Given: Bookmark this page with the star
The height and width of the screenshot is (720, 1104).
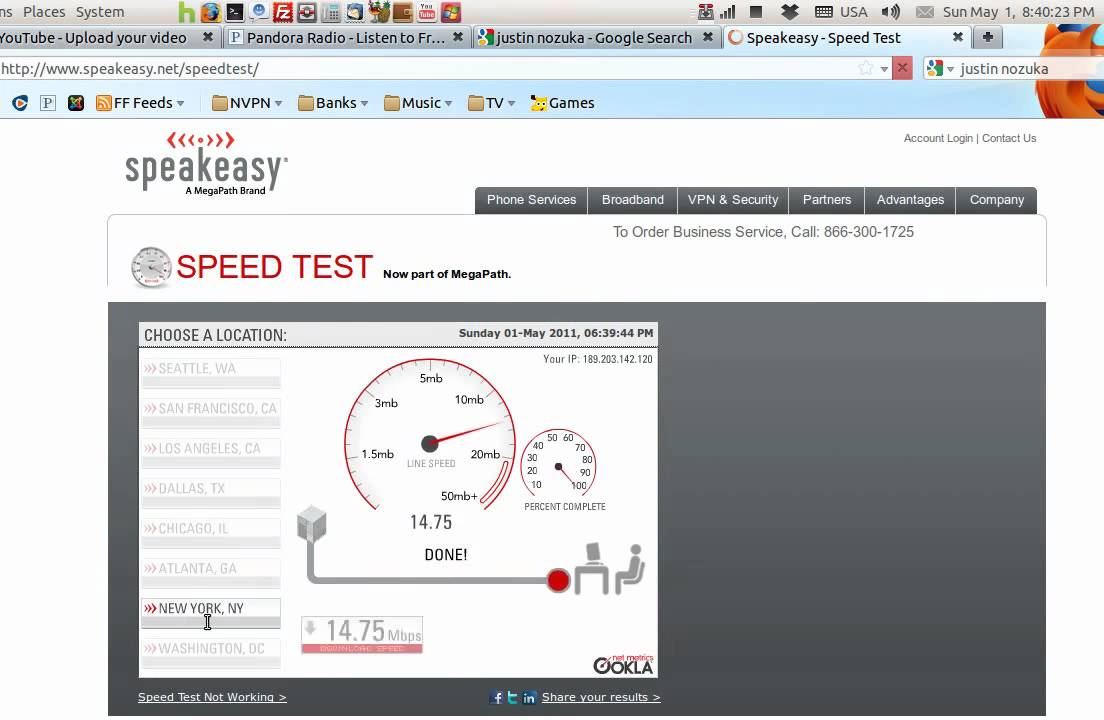Looking at the screenshot, I should 865,68.
